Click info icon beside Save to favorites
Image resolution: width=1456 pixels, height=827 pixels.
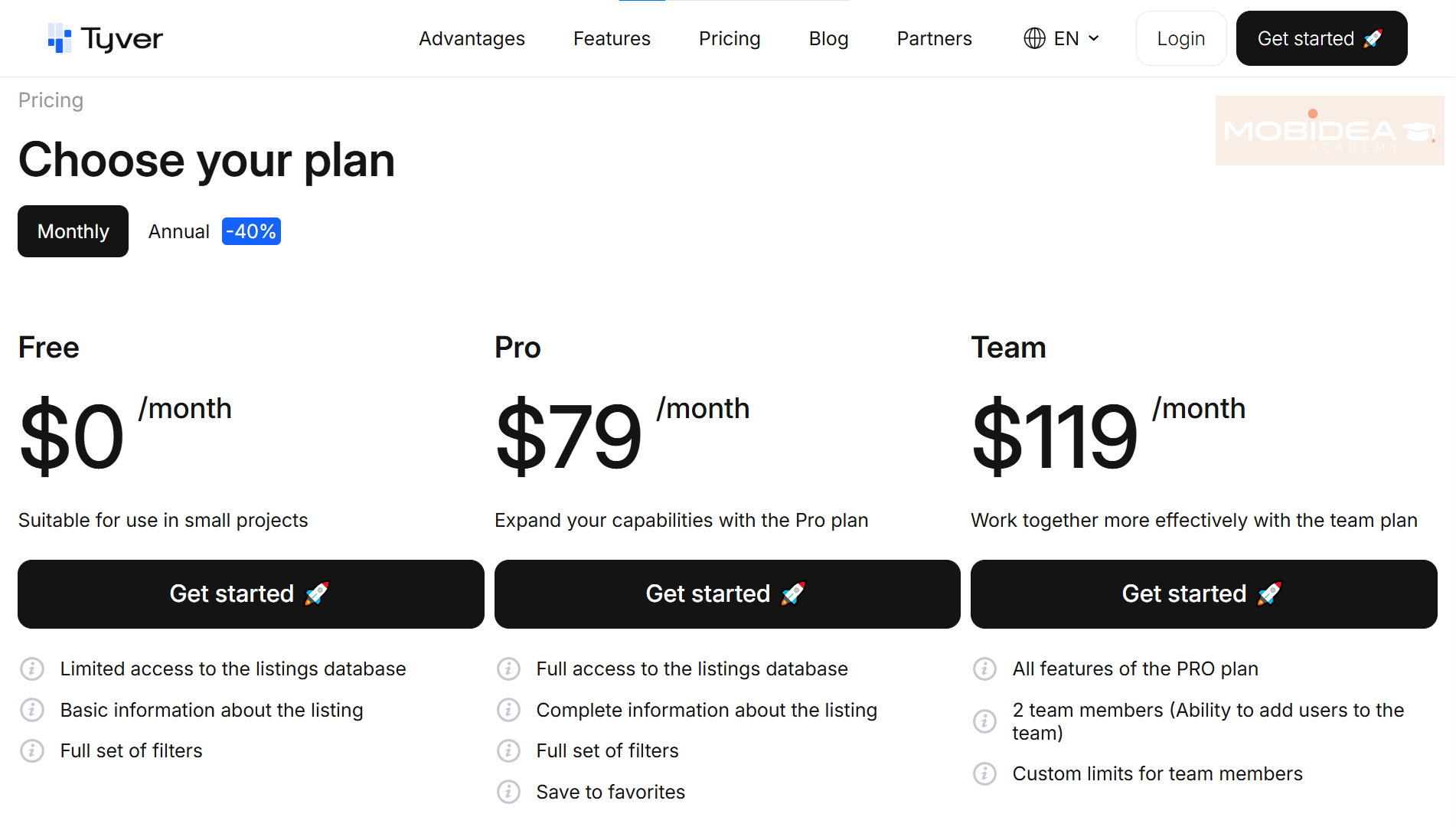point(509,792)
